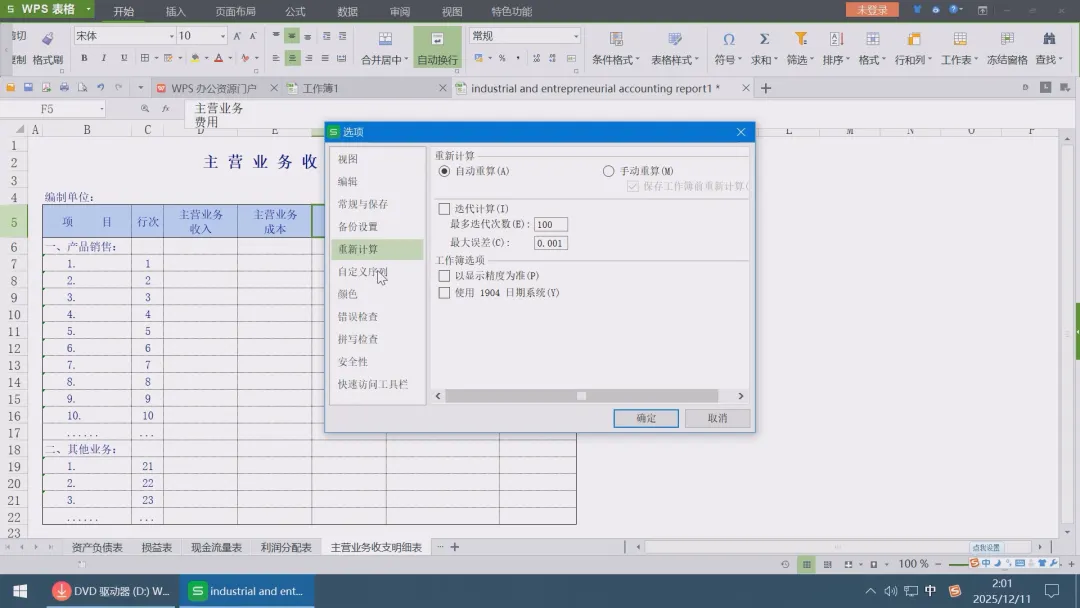Click the undo arrow icon

coord(101,88)
